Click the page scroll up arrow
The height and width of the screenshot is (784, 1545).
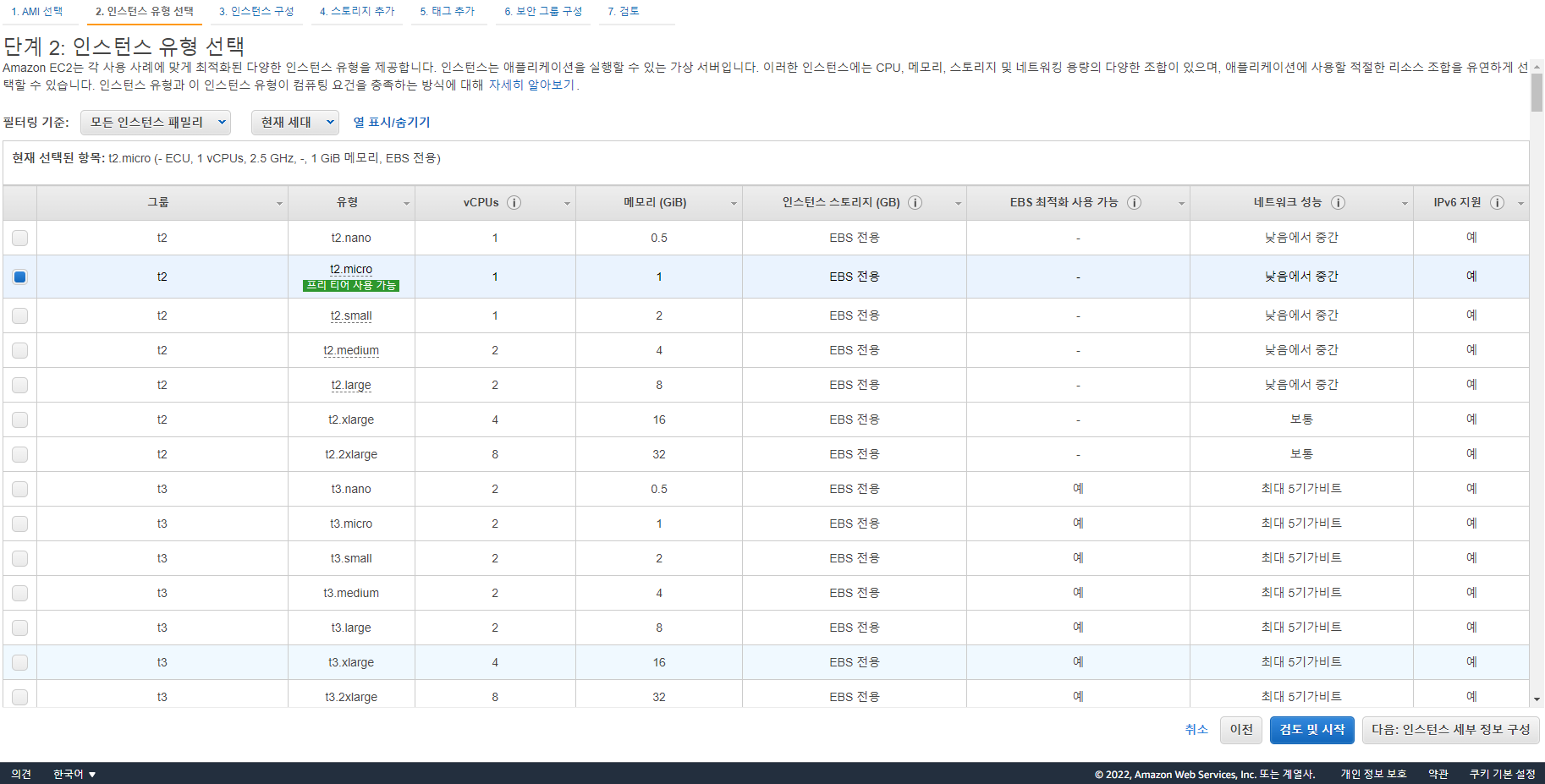1537,65
